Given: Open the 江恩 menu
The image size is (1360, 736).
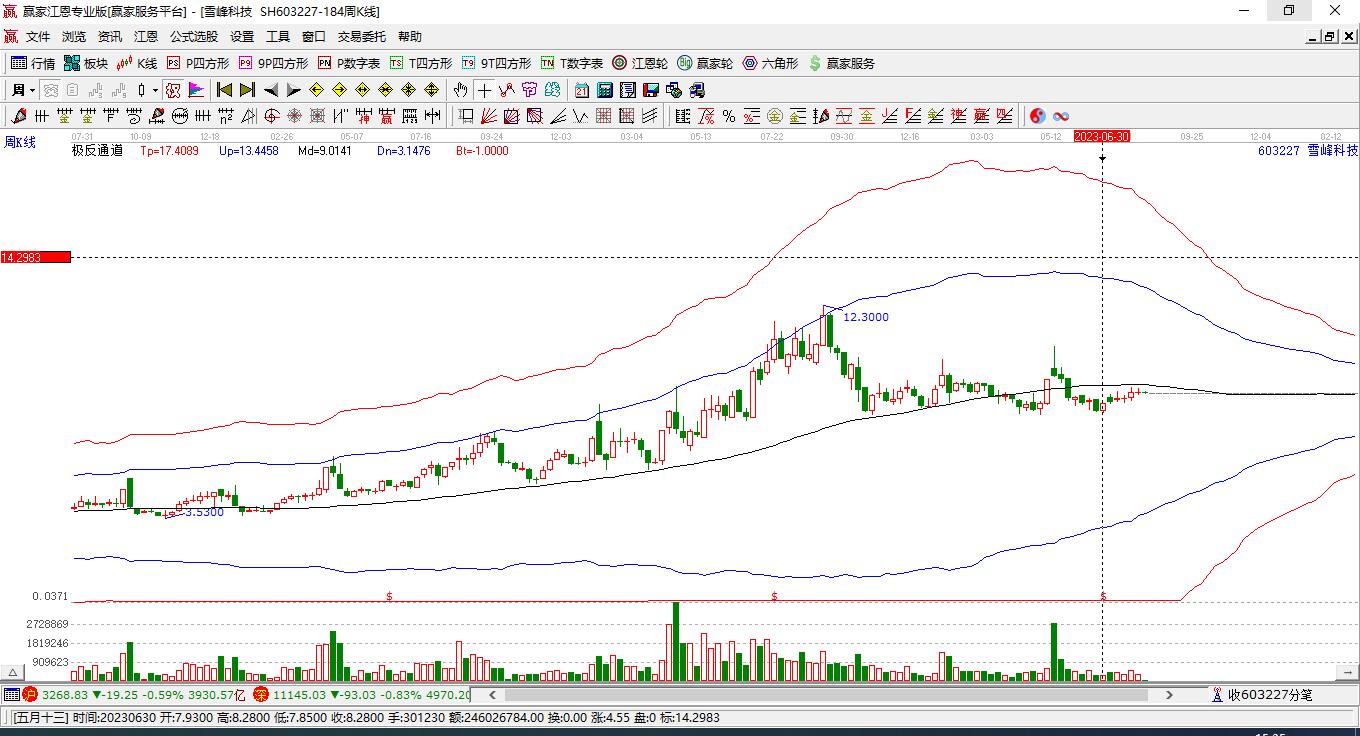Looking at the screenshot, I should tap(146, 37).
